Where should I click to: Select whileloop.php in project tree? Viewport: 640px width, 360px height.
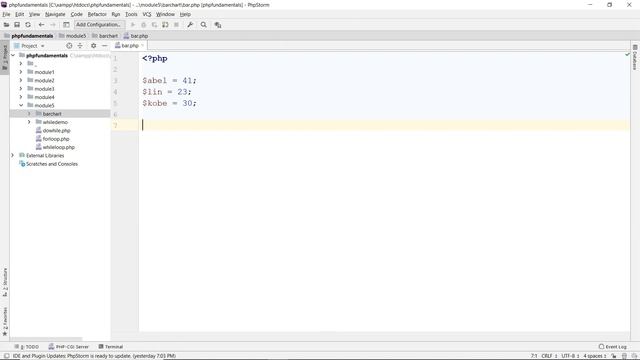coord(58,147)
